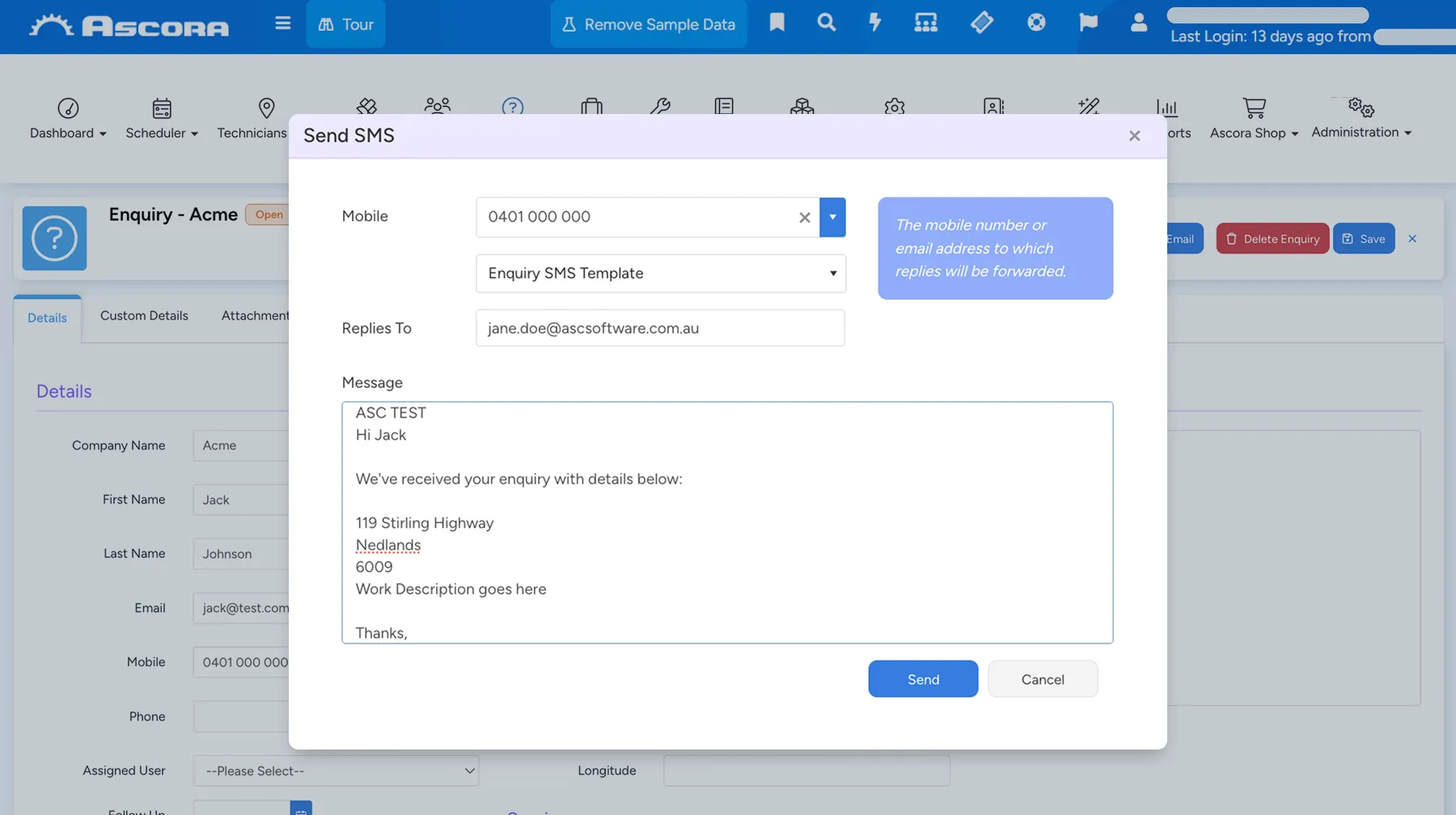Image resolution: width=1456 pixels, height=815 pixels.
Task: Clear the mobile number with X icon
Action: click(x=804, y=217)
